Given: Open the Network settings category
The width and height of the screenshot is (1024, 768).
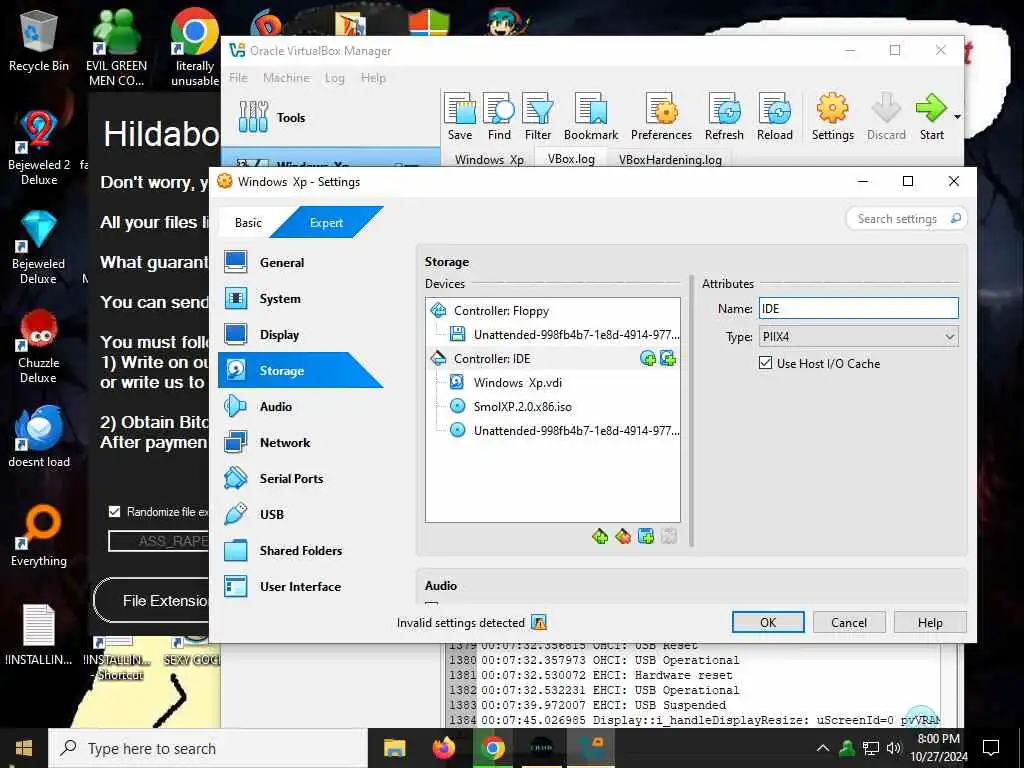Looking at the screenshot, I should (300, 442).
